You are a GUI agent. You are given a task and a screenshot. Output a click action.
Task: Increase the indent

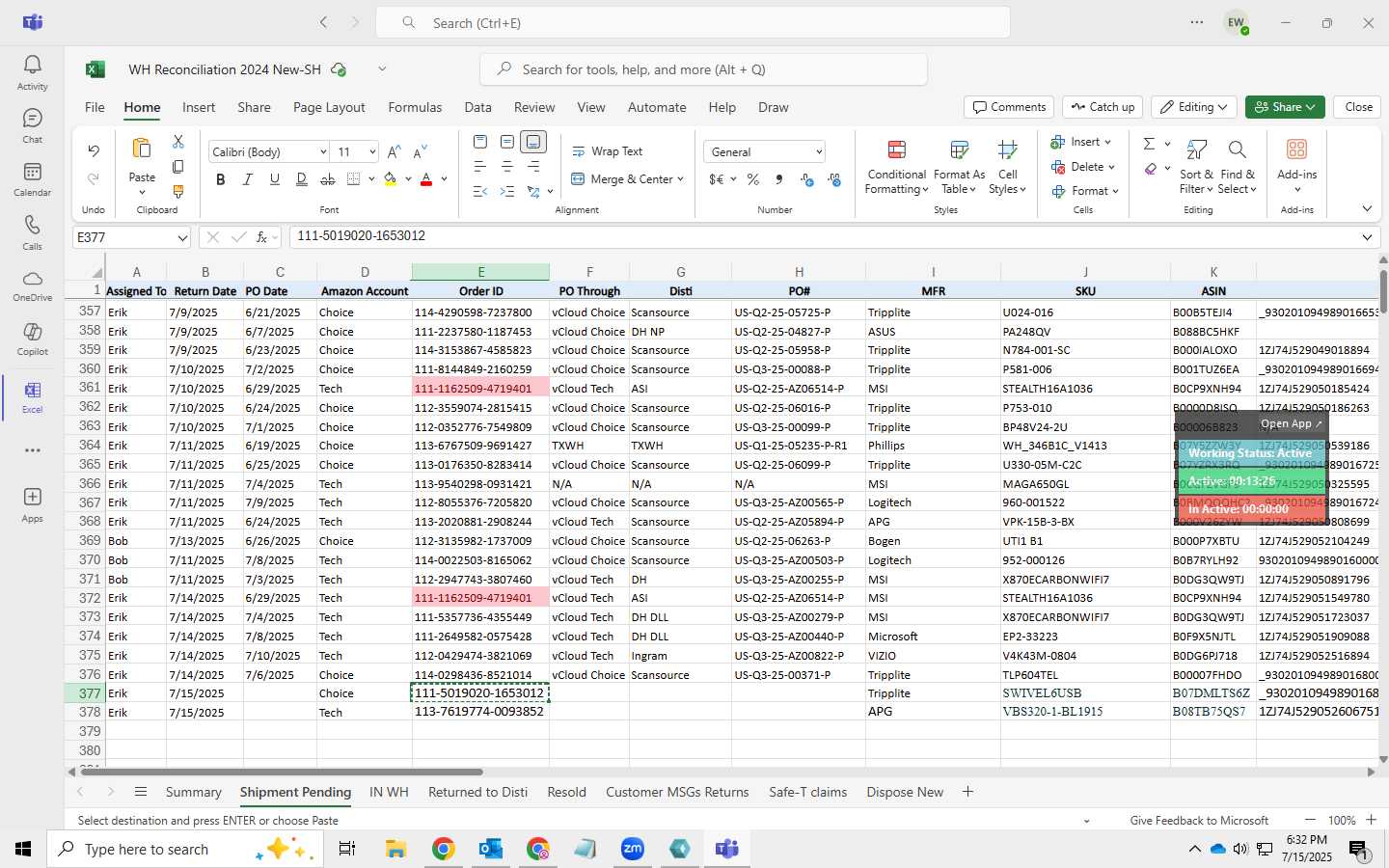point(507,192)
